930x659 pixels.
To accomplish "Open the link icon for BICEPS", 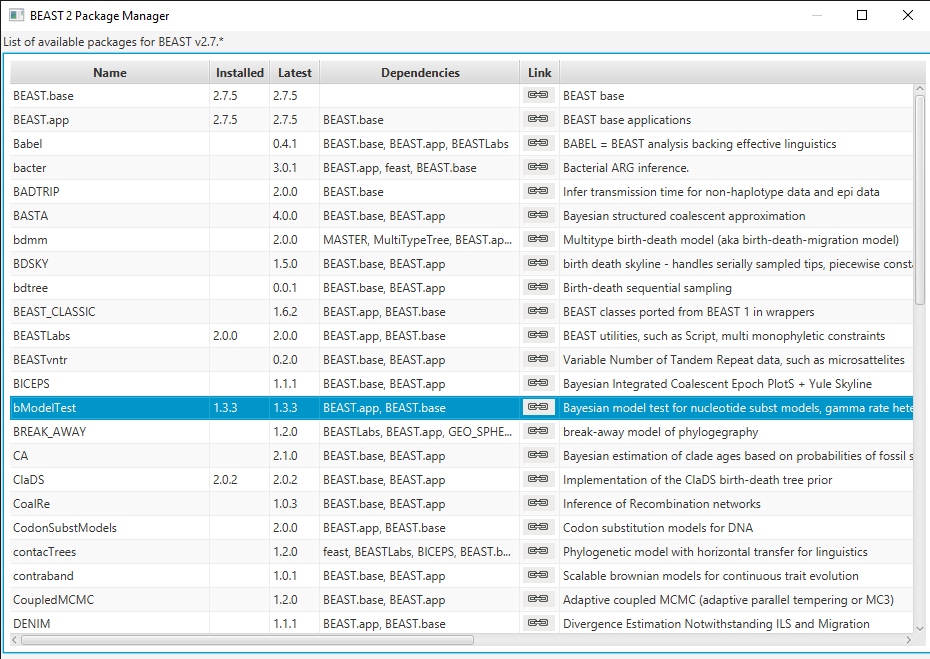I will [x=538, y=383].
